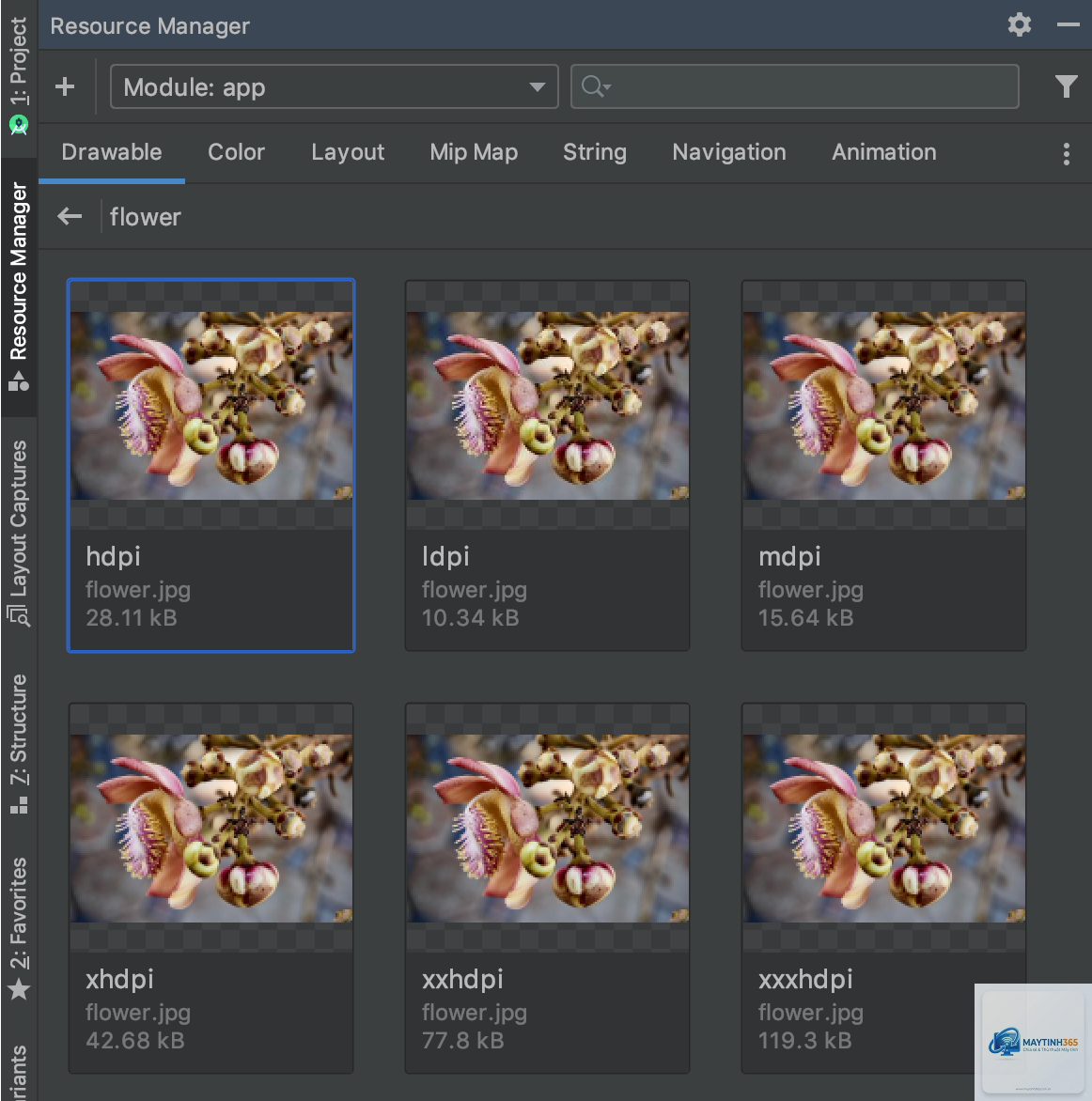The image size is (1092, 1101).
Task: Click the Layout Captures icon
Action: click(19, 616)
